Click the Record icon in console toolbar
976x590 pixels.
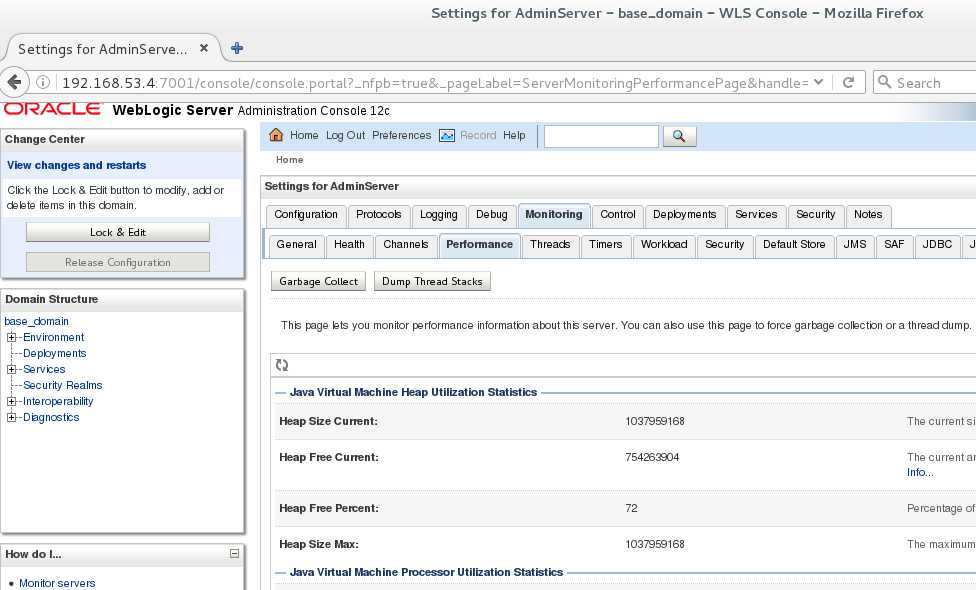click(446, 135)
